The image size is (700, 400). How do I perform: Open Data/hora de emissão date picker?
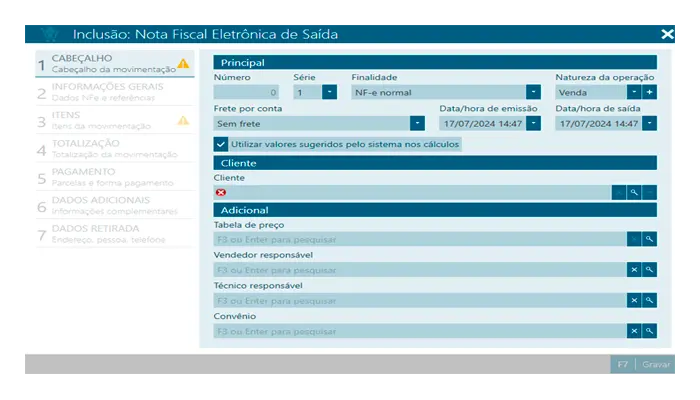(x=533, y=123)
